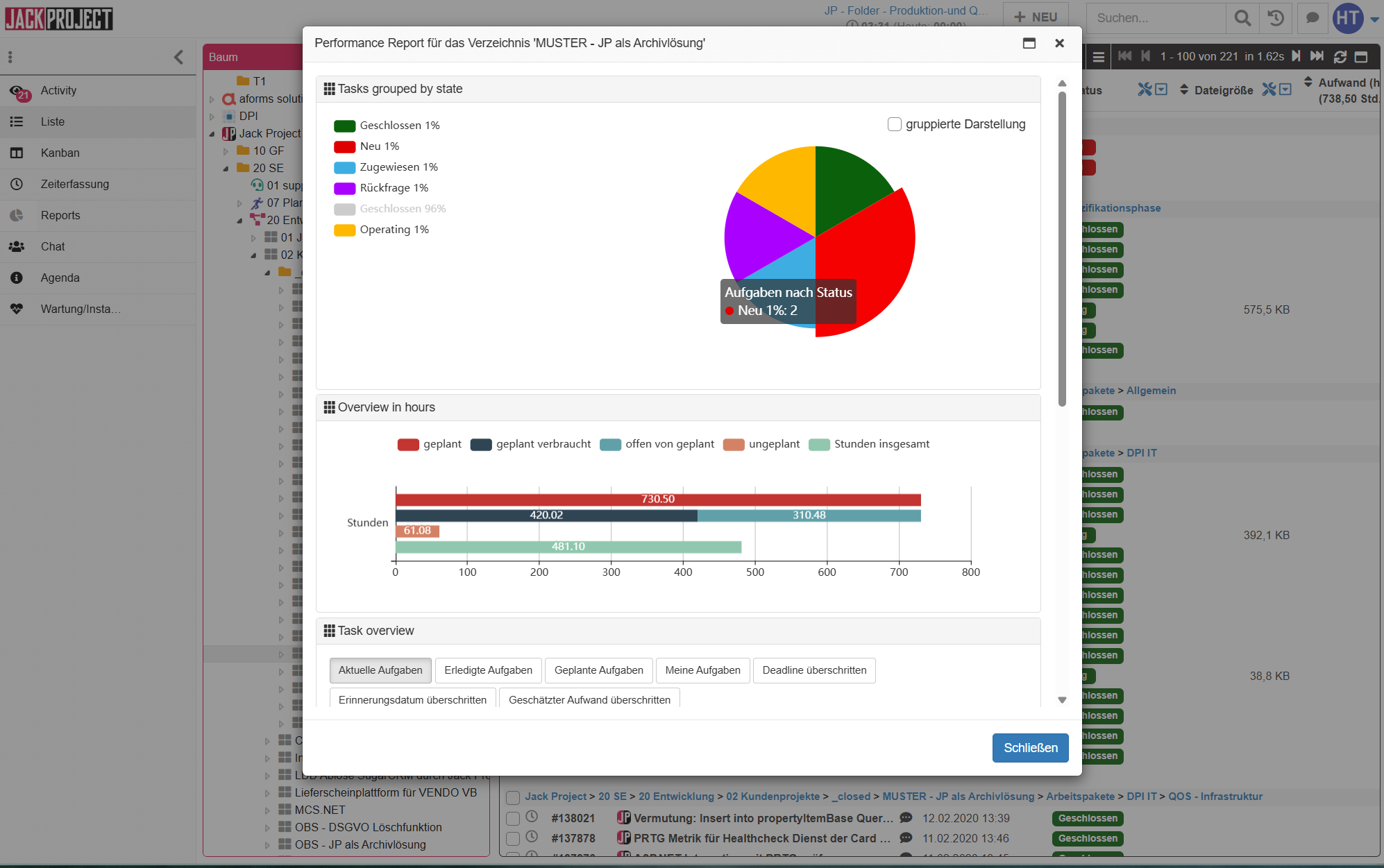Click the search magnifier icon

1242,18
